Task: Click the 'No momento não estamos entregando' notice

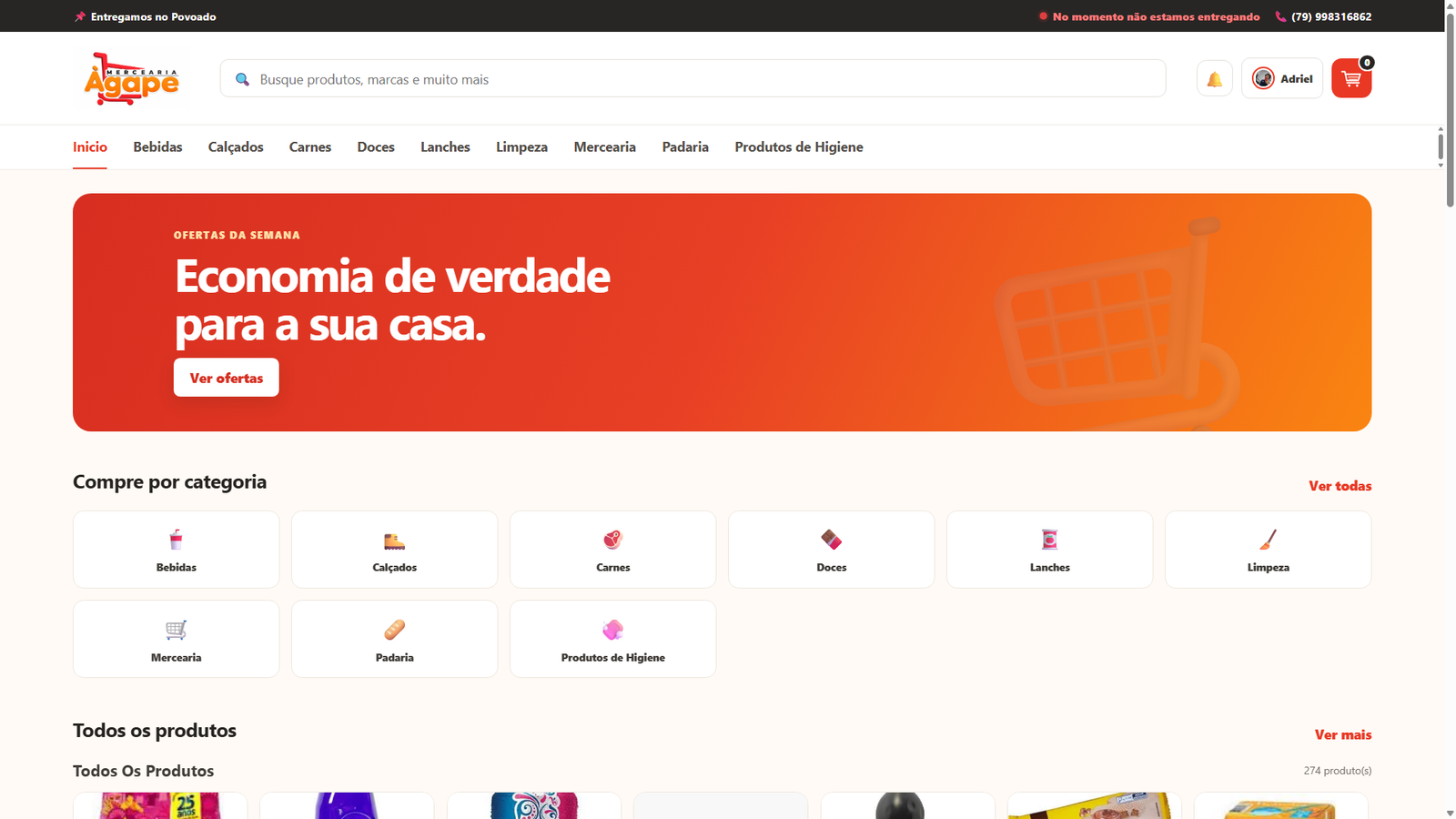Action: tap(1156, 16)
